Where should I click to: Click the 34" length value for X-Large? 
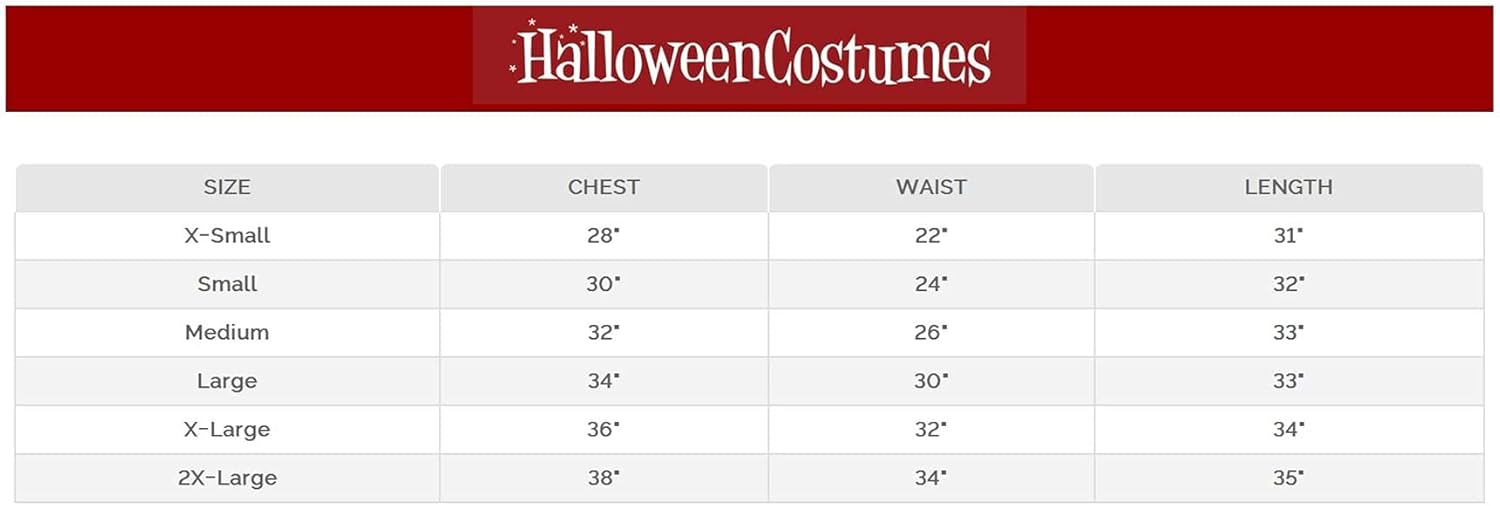pos(1288,430)
